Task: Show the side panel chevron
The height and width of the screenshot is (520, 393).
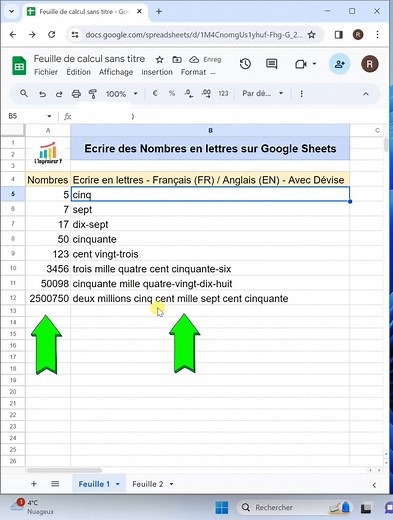Action: click(x=374, y=485)
